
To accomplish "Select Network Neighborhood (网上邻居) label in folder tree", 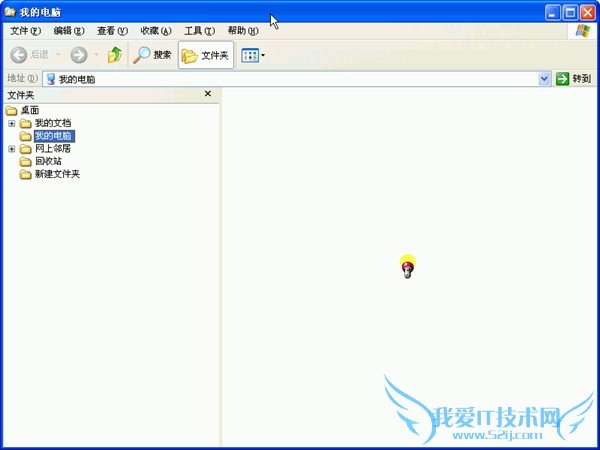I will [53, 148].
